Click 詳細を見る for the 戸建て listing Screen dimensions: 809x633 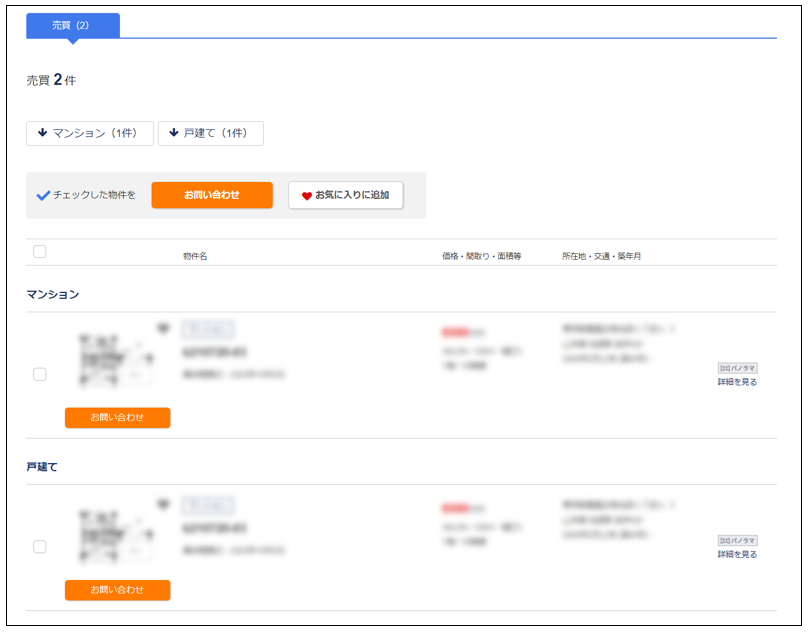737,554
